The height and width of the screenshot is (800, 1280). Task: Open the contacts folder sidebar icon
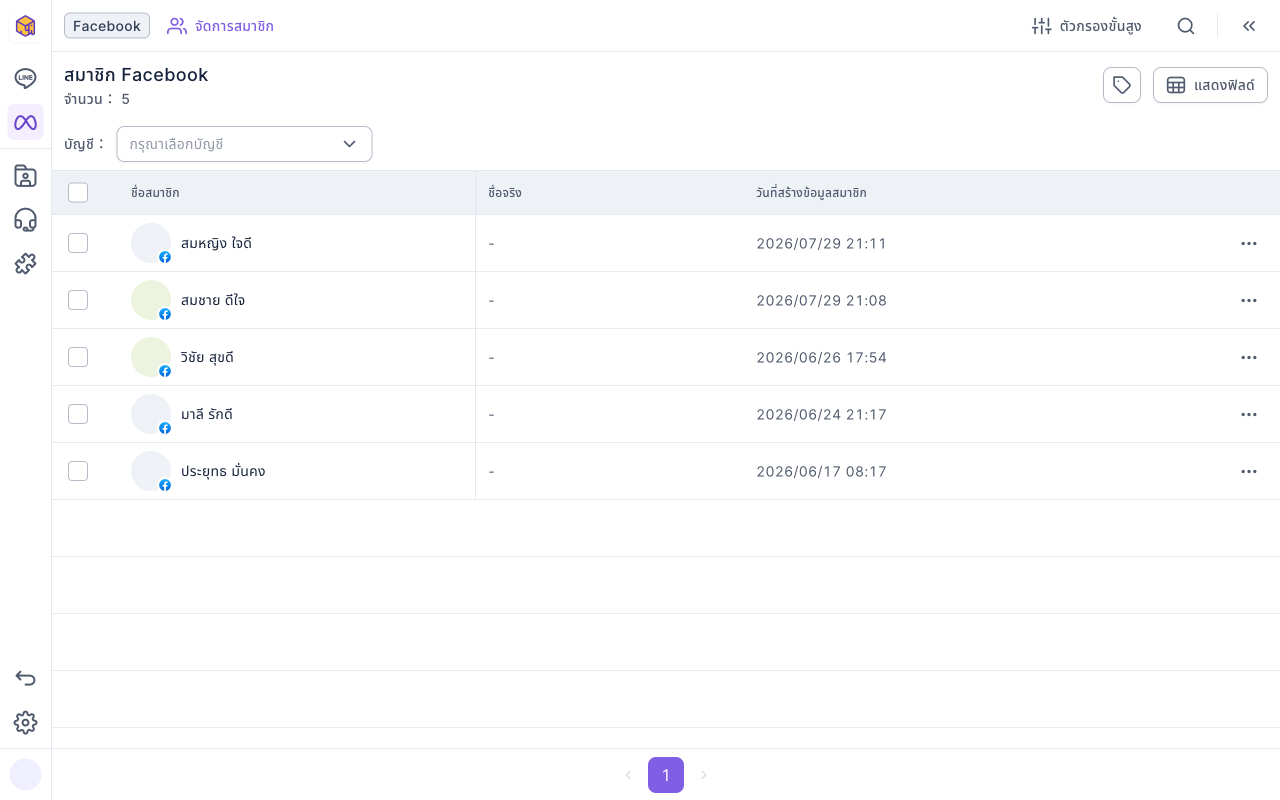tap(26, 176)
